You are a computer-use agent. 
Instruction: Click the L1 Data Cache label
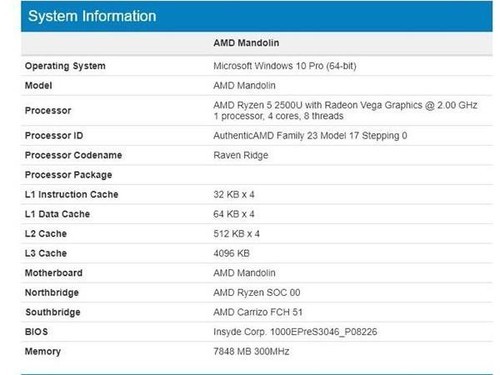pyautogui.click(x=57, y=214)
